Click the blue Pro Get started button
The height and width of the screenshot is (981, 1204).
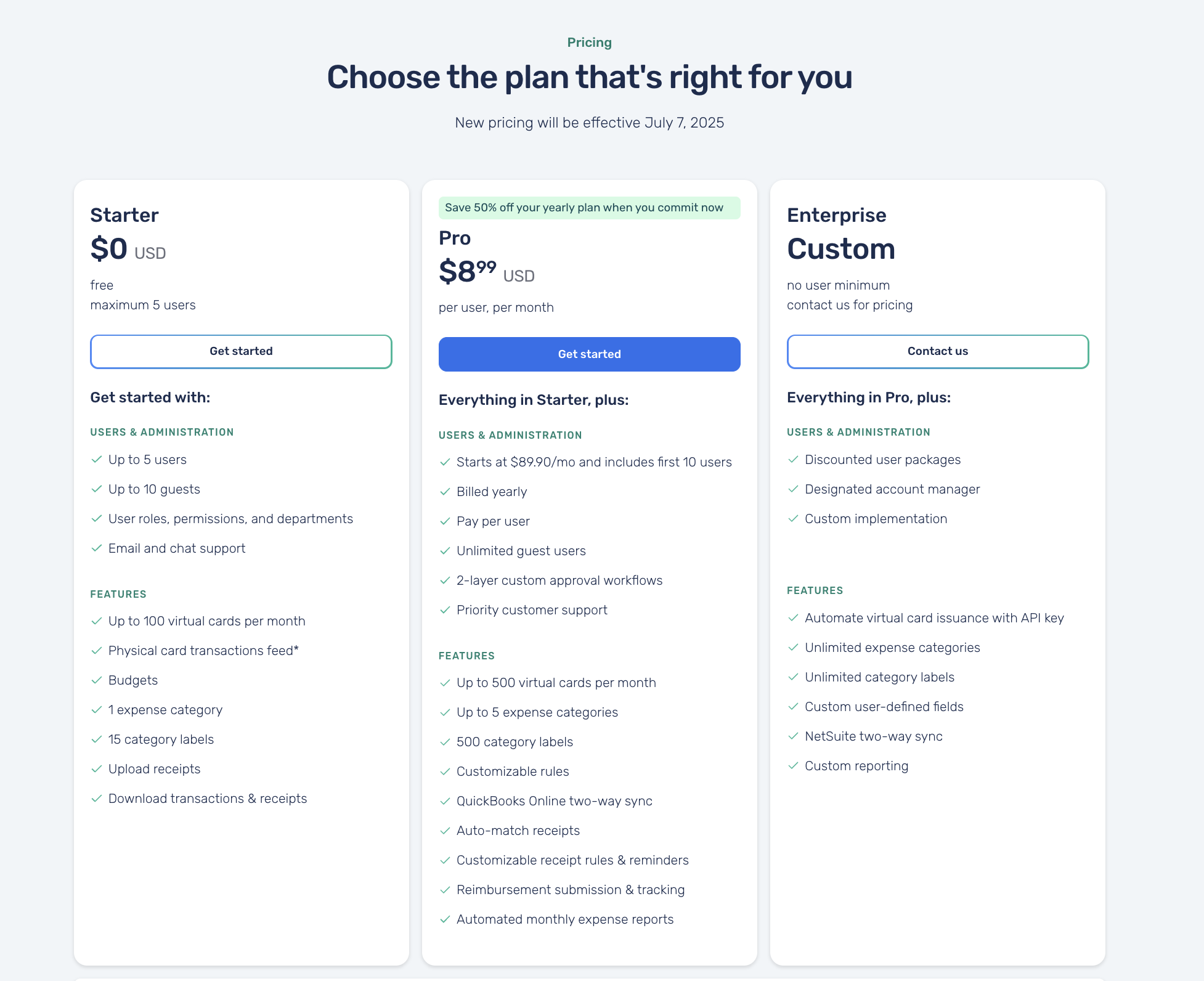pos(589,354)
